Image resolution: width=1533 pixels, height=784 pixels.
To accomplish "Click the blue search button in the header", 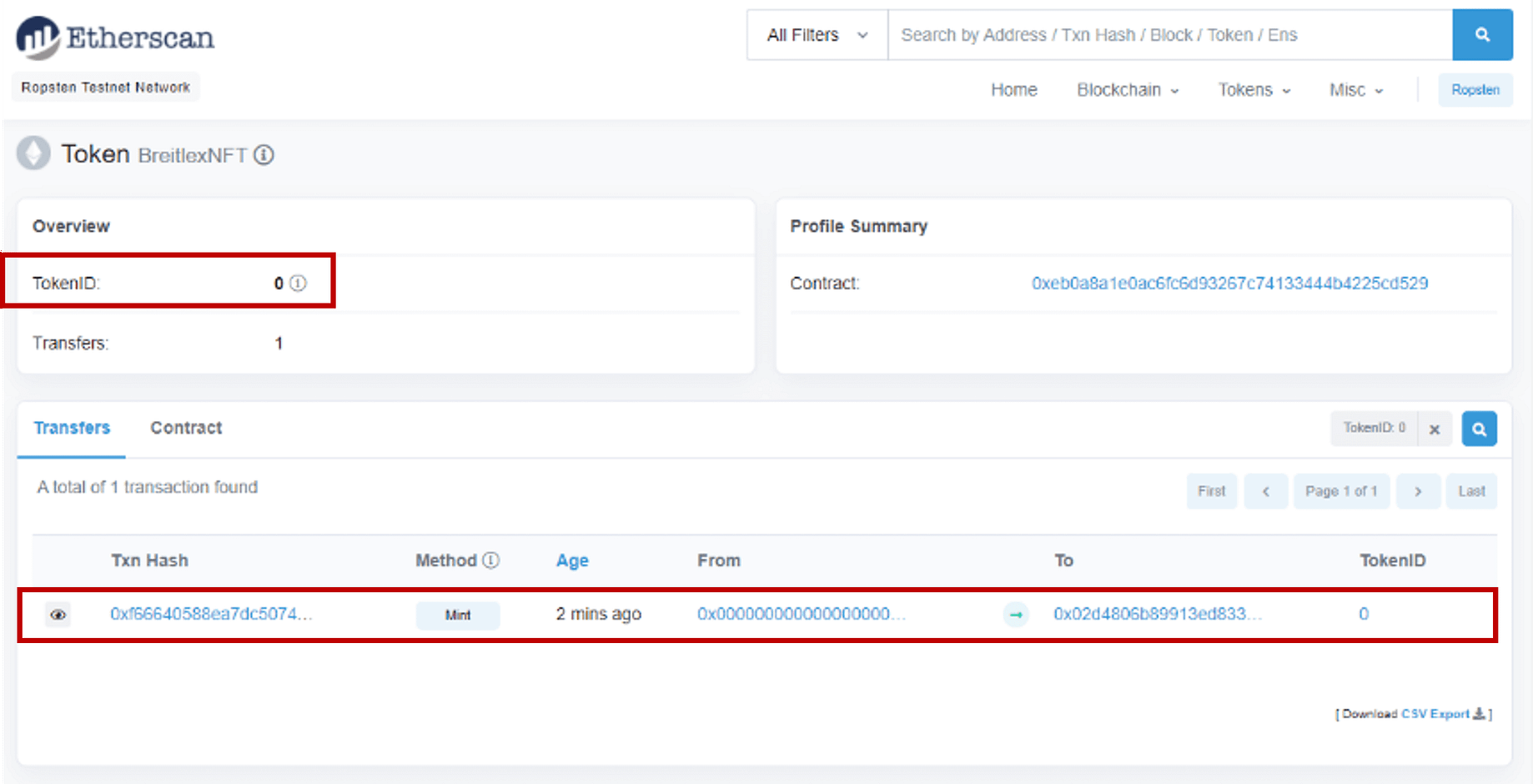I will [x=1482, y=35].
